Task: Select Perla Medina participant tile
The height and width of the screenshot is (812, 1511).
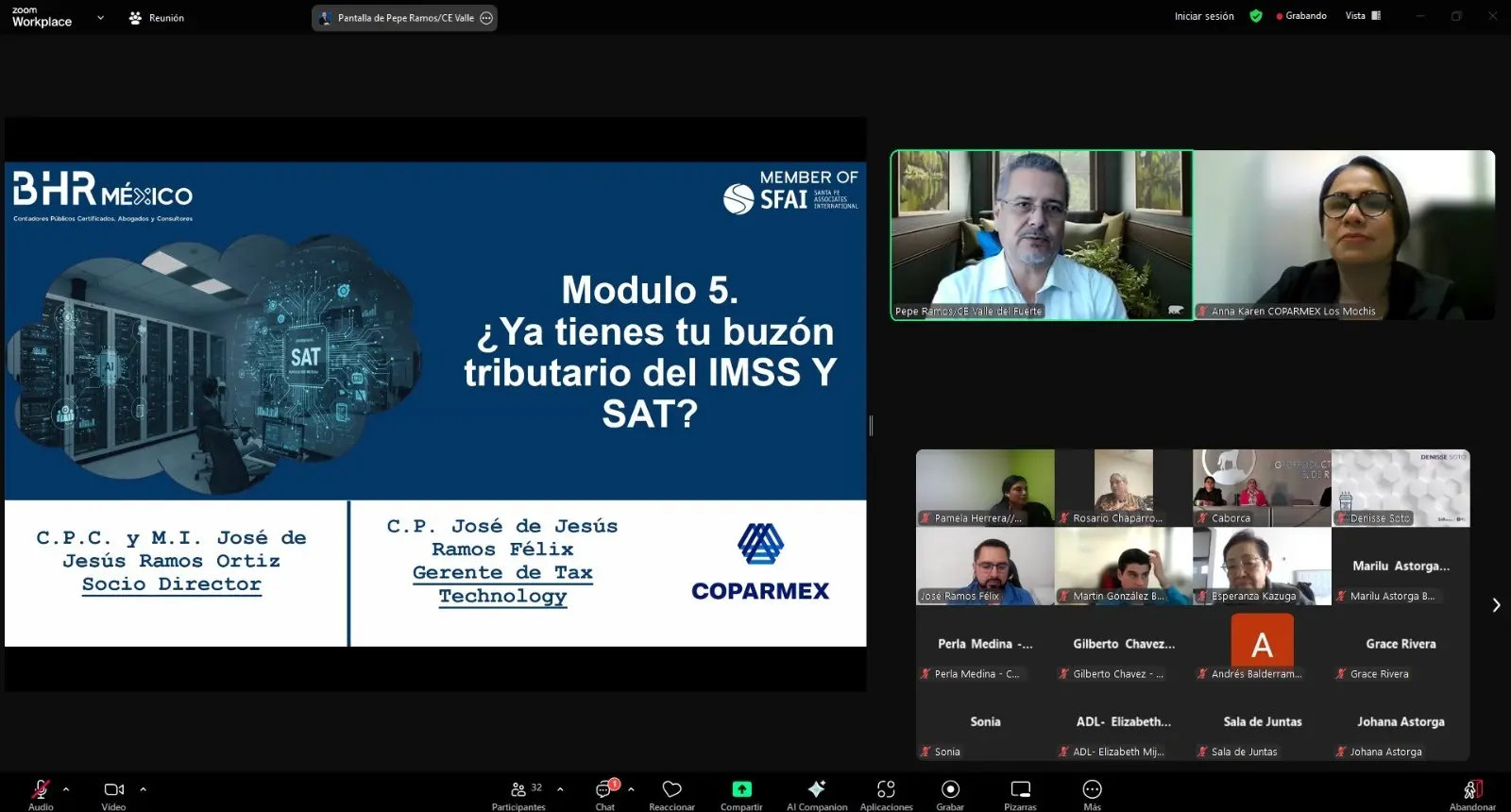Action: pos(985,644)
